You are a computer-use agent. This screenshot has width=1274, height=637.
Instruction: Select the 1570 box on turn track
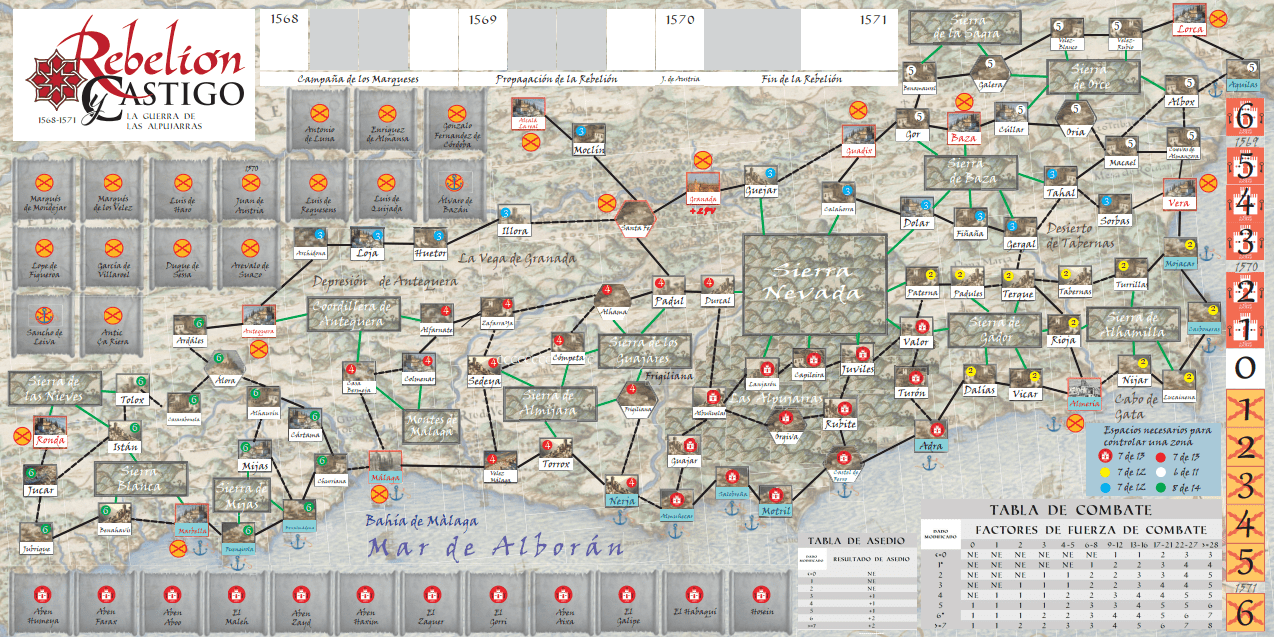click(680, 37)
